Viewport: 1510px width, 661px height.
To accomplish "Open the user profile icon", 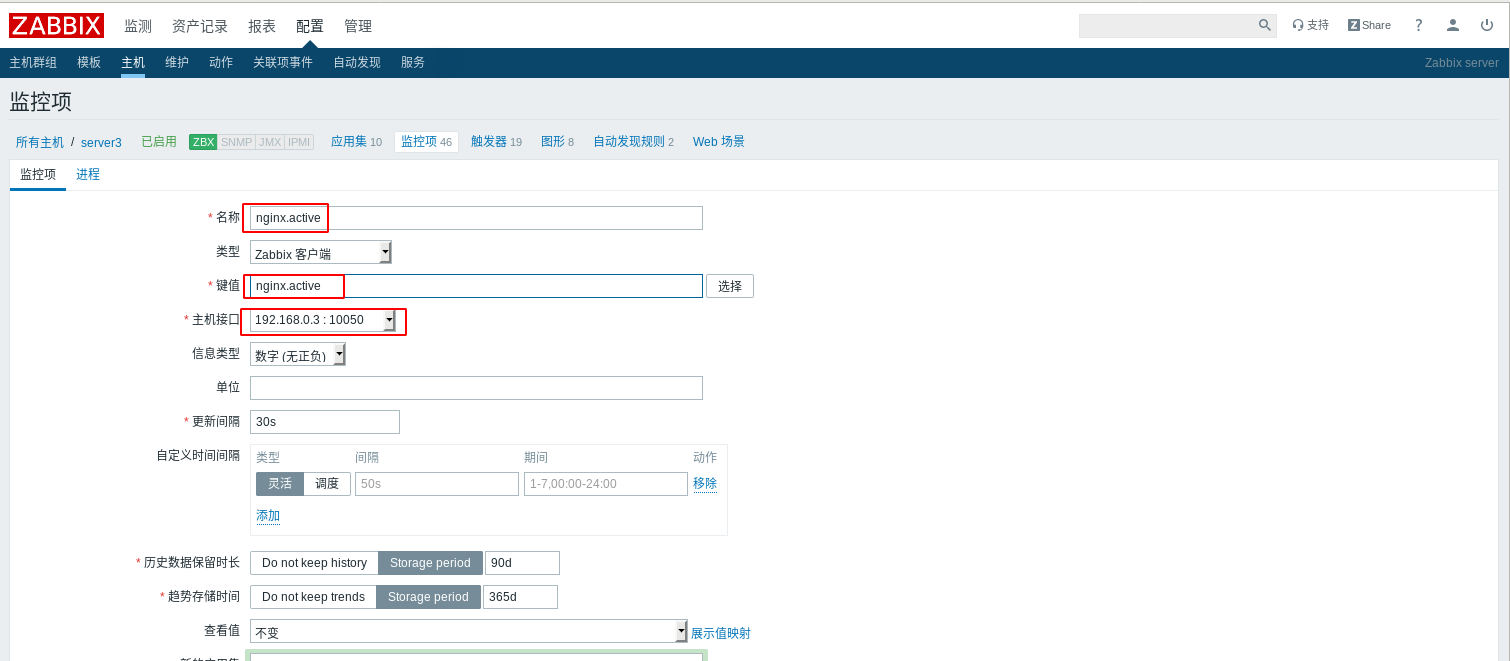I will (1453, 25).
